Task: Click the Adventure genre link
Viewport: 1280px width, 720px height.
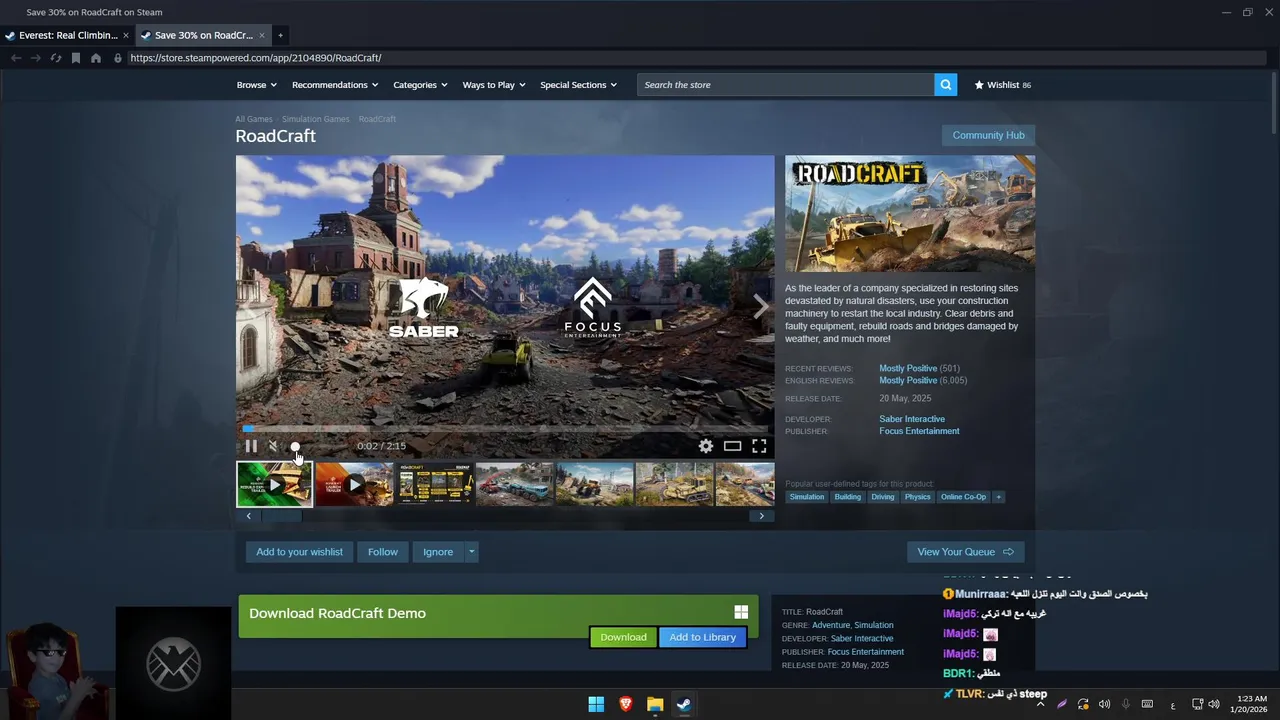Action: 831,625
